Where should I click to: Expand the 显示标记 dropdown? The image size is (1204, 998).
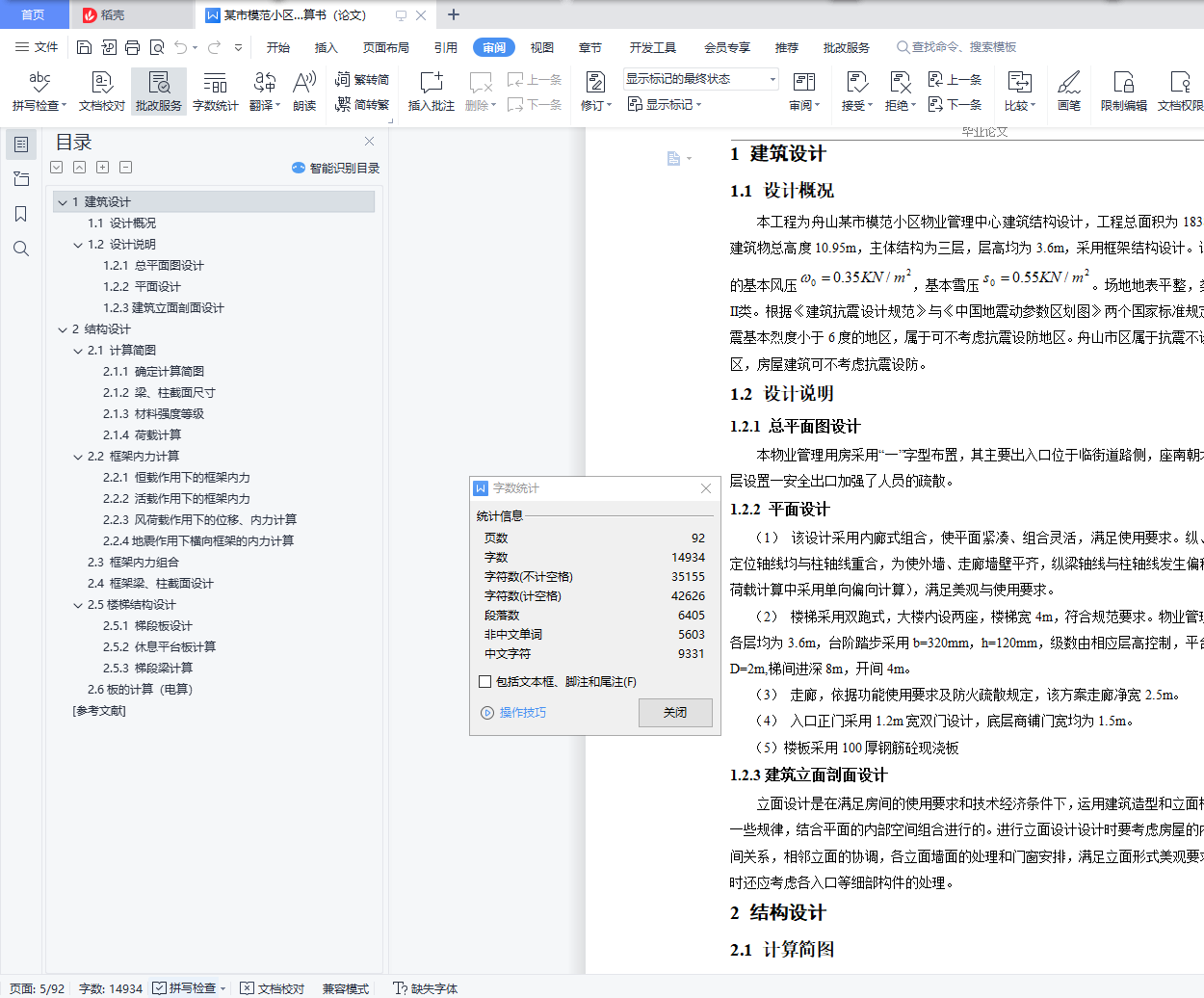pos(665,104)
